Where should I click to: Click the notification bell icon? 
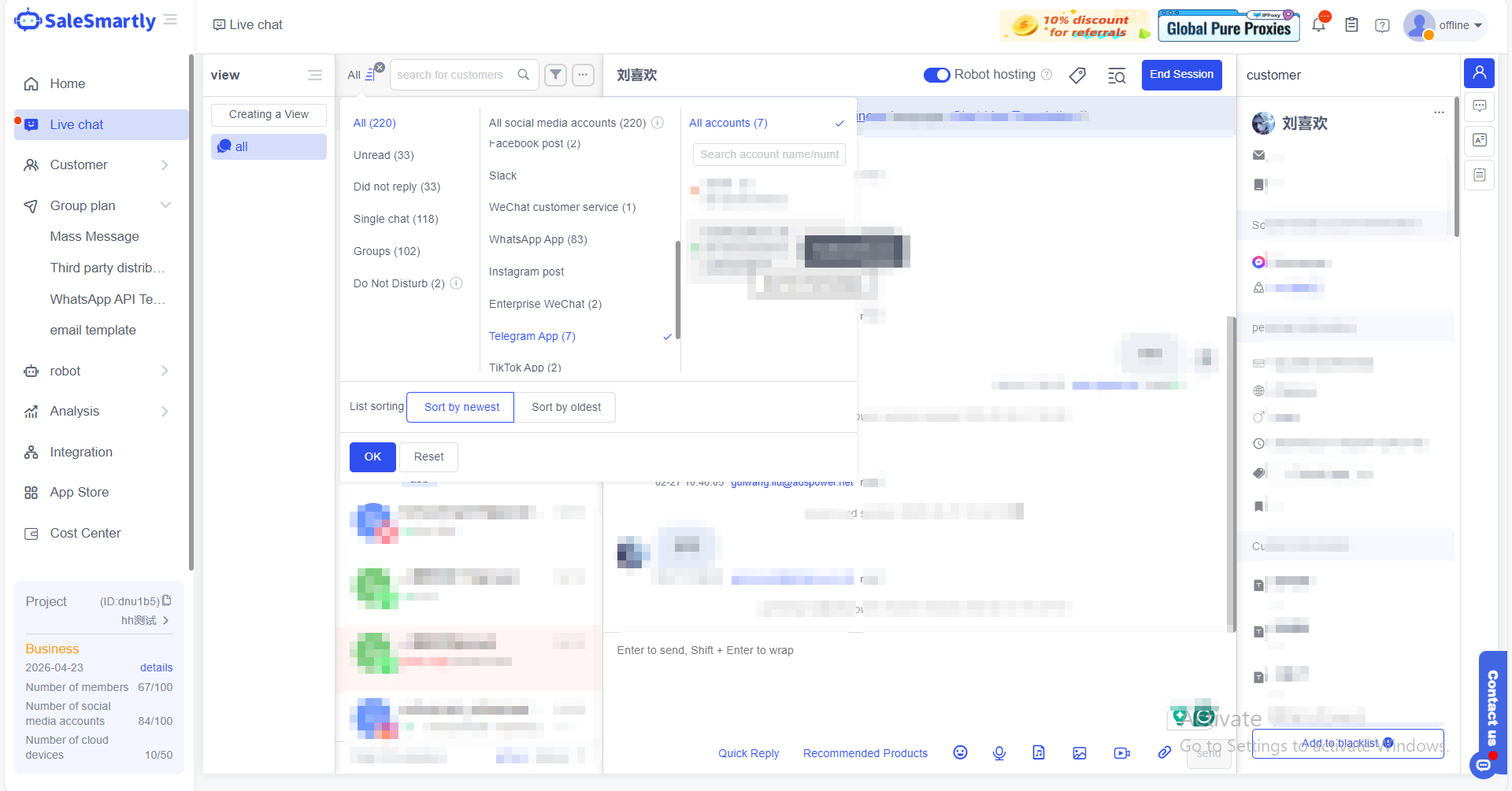pos(1318,25)
